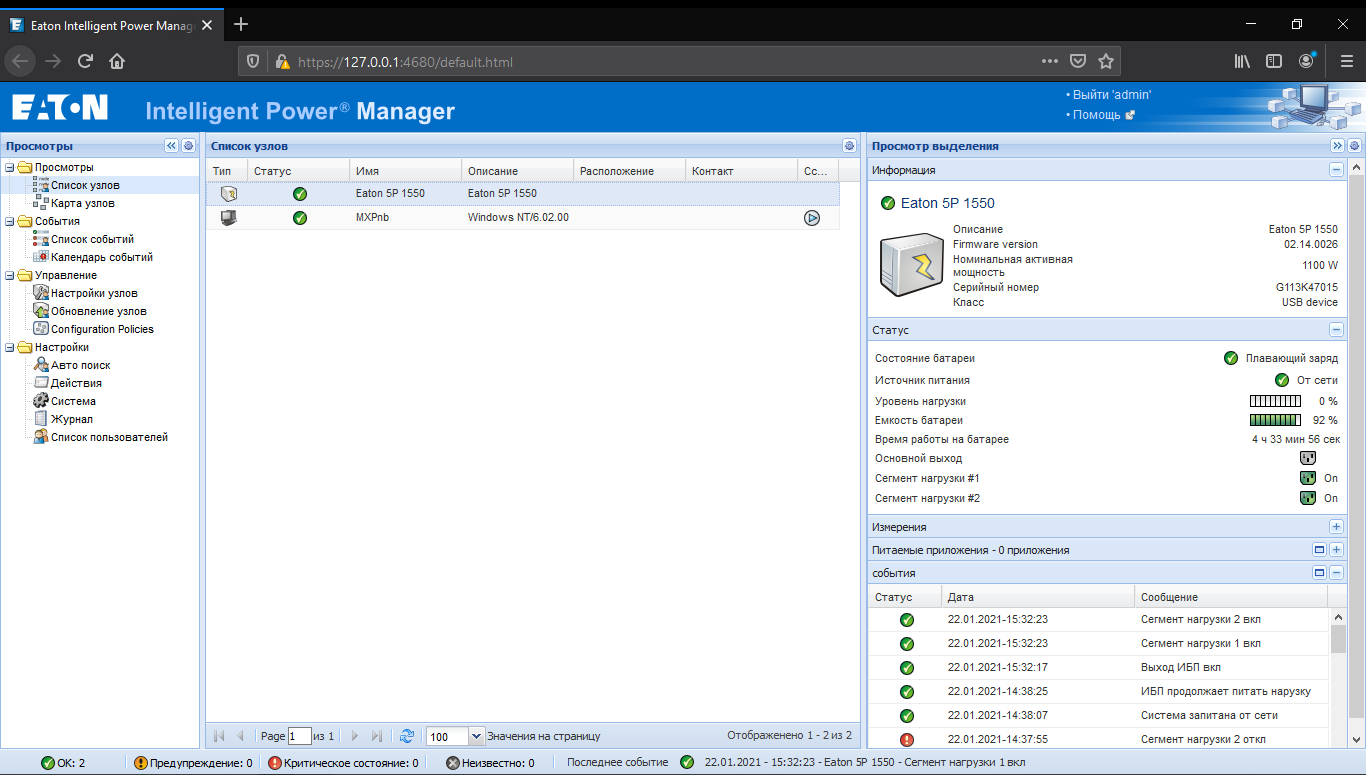Refresh the node list
Screen dimensions: 1366x775
tap(407, 736)
